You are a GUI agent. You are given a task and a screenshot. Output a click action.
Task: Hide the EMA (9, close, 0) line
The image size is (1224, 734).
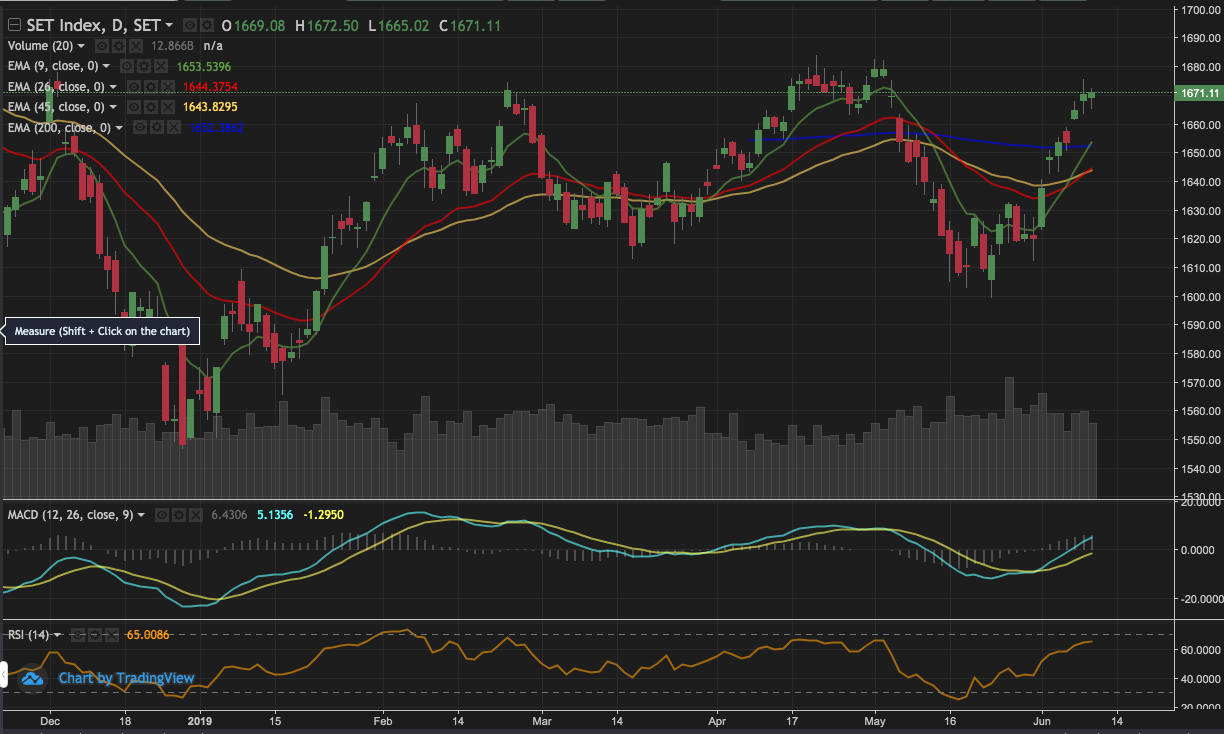click(x=127, y=66)
